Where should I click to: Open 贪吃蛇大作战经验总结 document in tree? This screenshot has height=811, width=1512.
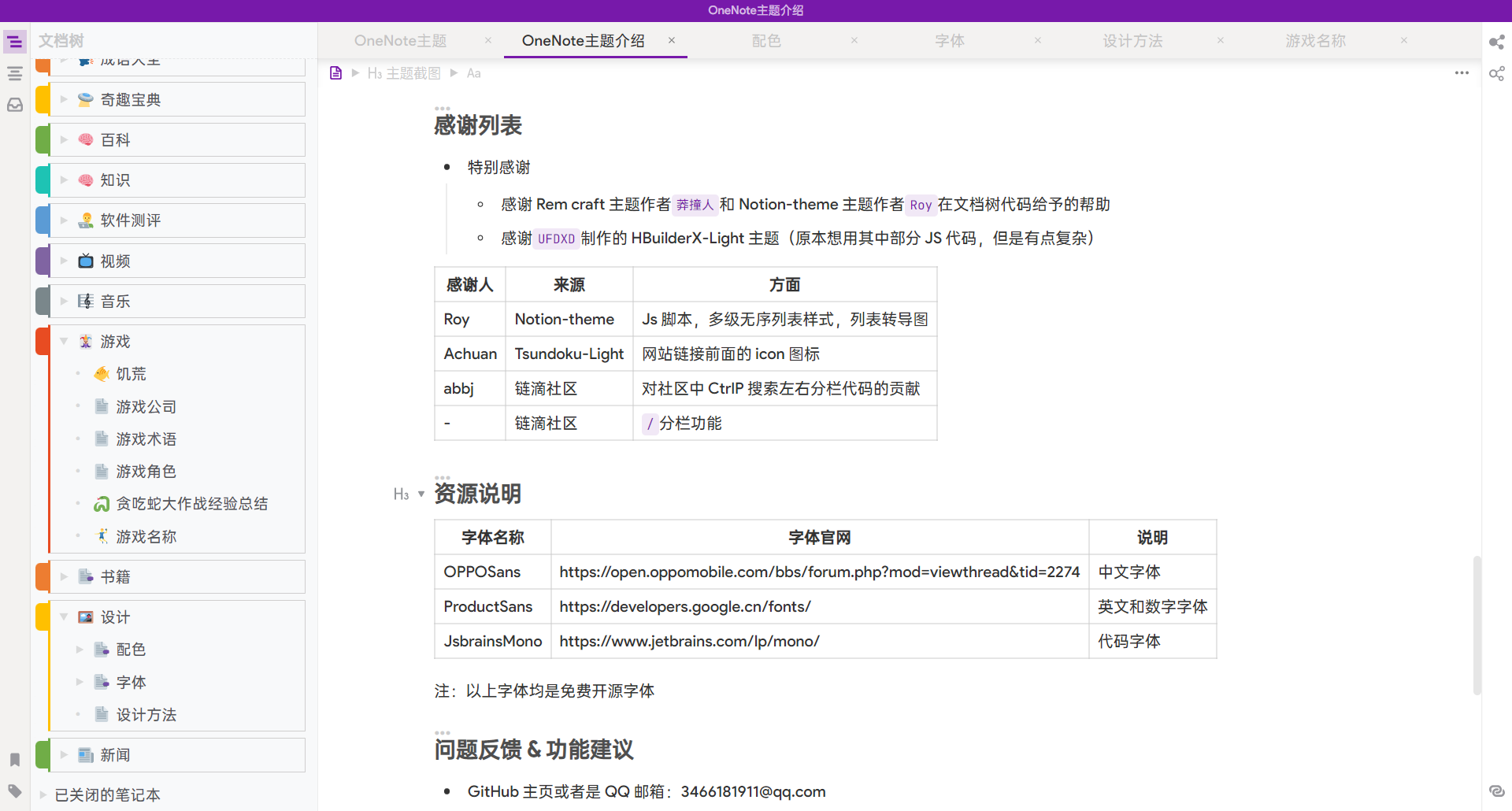tap(191, 504)
